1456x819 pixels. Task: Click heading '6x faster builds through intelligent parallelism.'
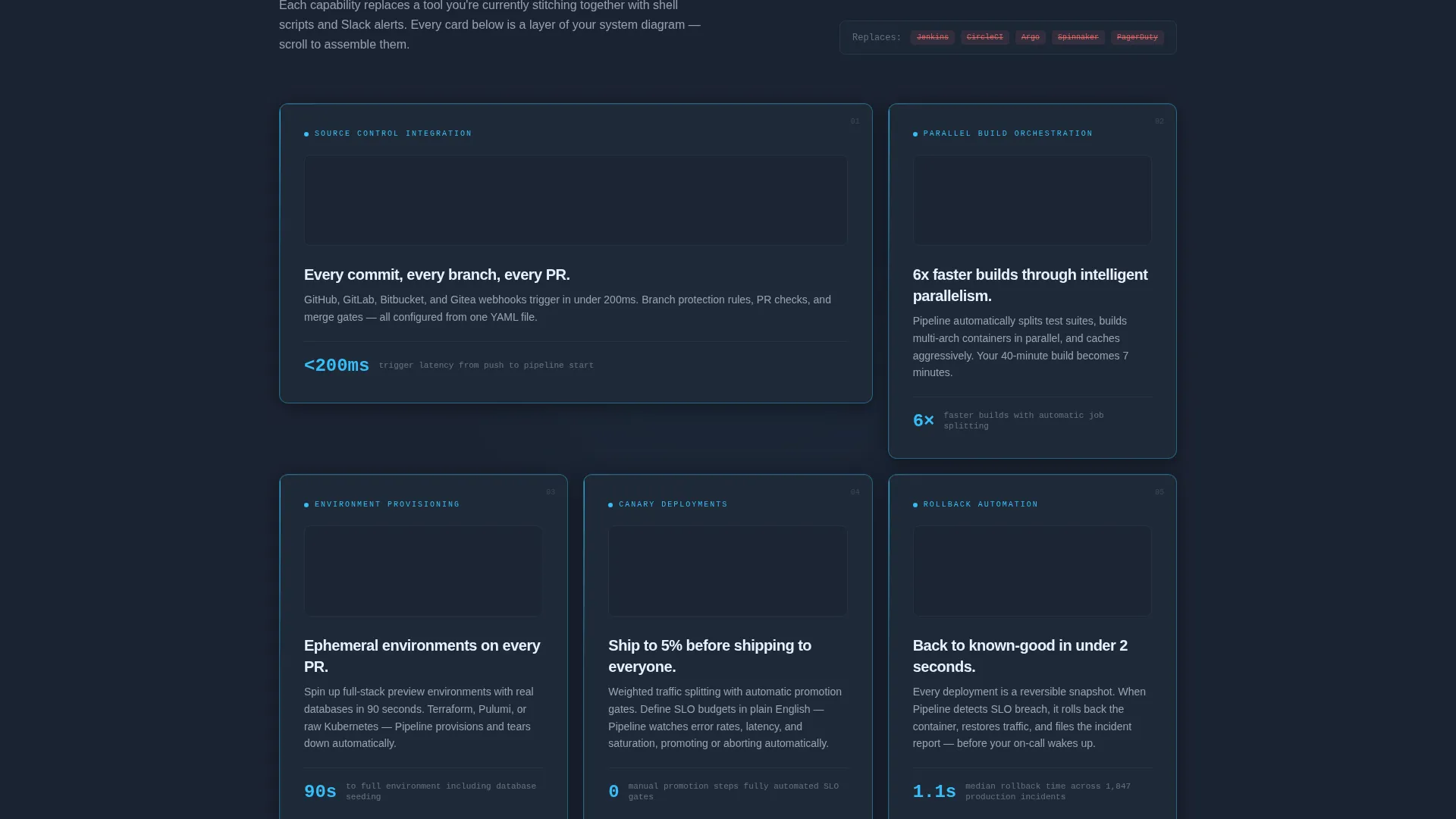tap(1031, 285)
